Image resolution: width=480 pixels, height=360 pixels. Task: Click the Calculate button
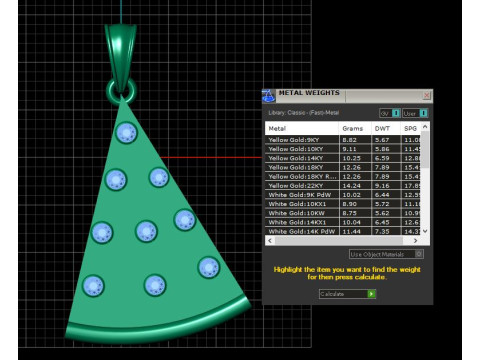(x=347, y=294)
